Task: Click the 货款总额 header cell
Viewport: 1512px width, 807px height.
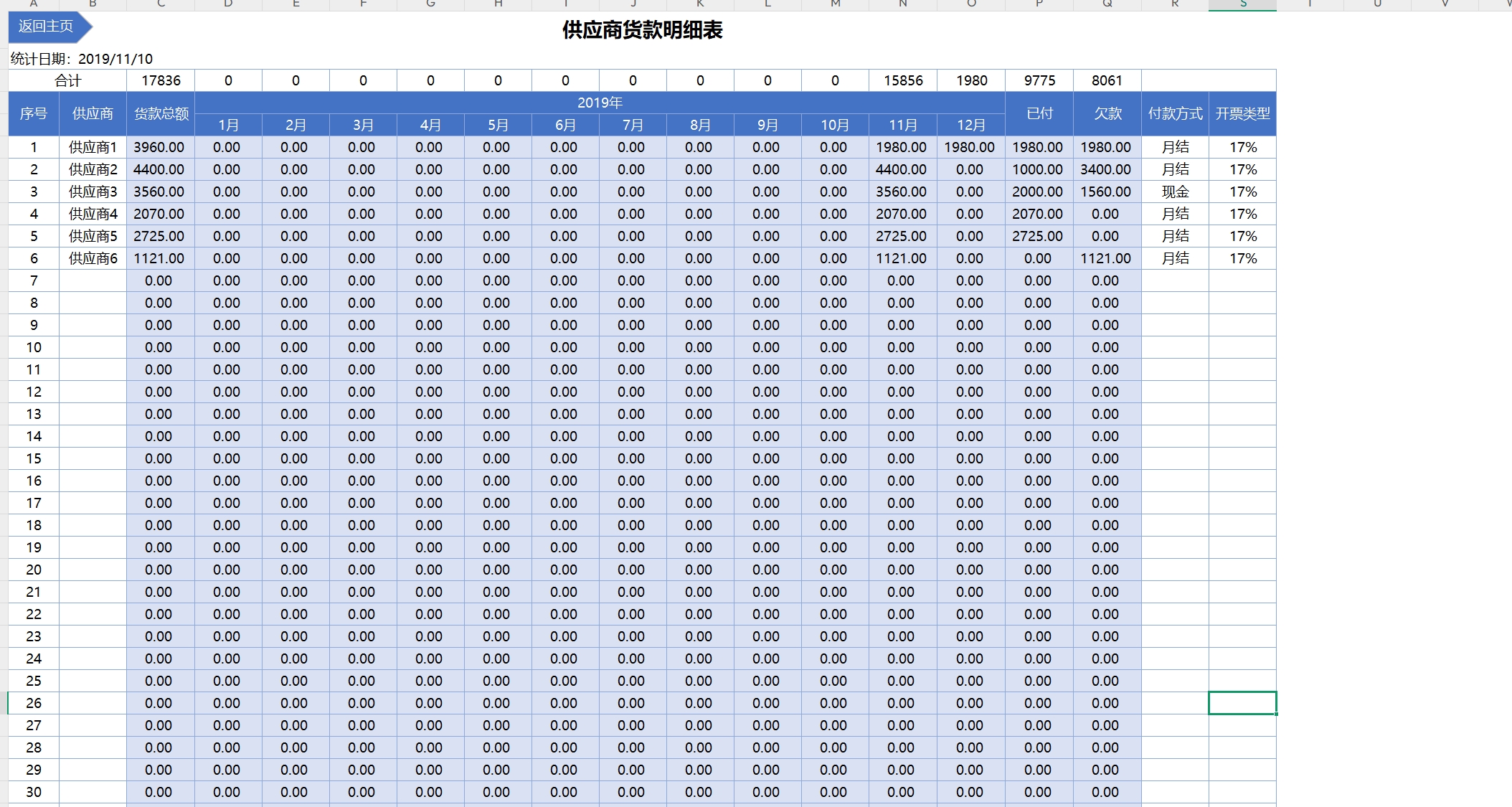Action: pos(161,113)
